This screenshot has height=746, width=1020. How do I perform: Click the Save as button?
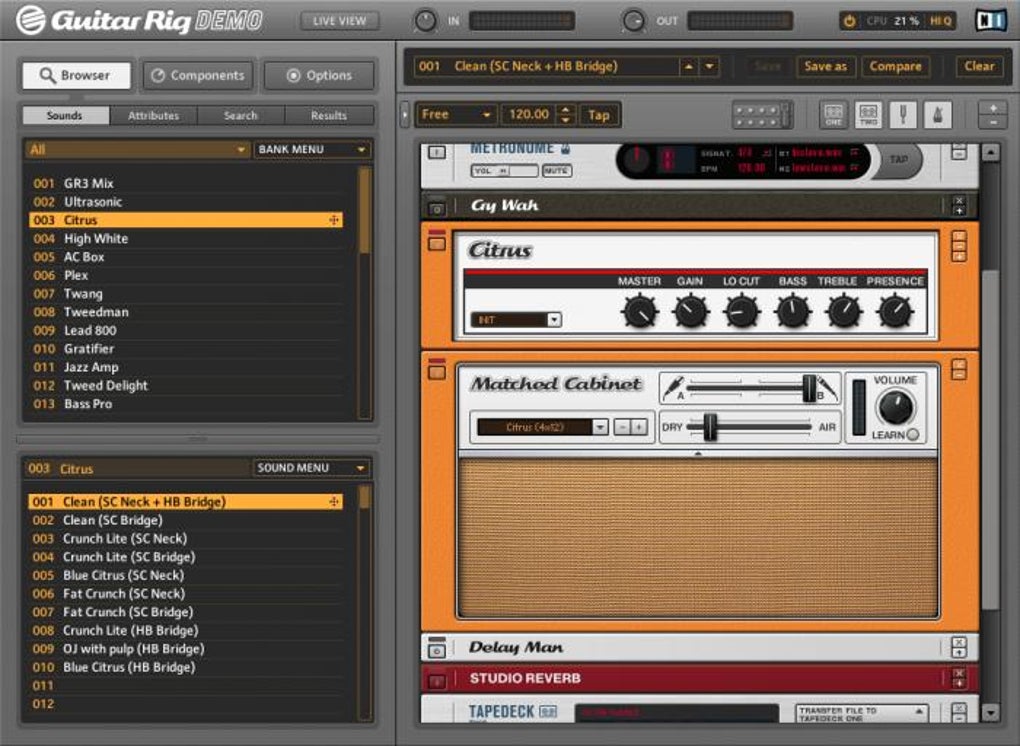click(x=825, y=66)
